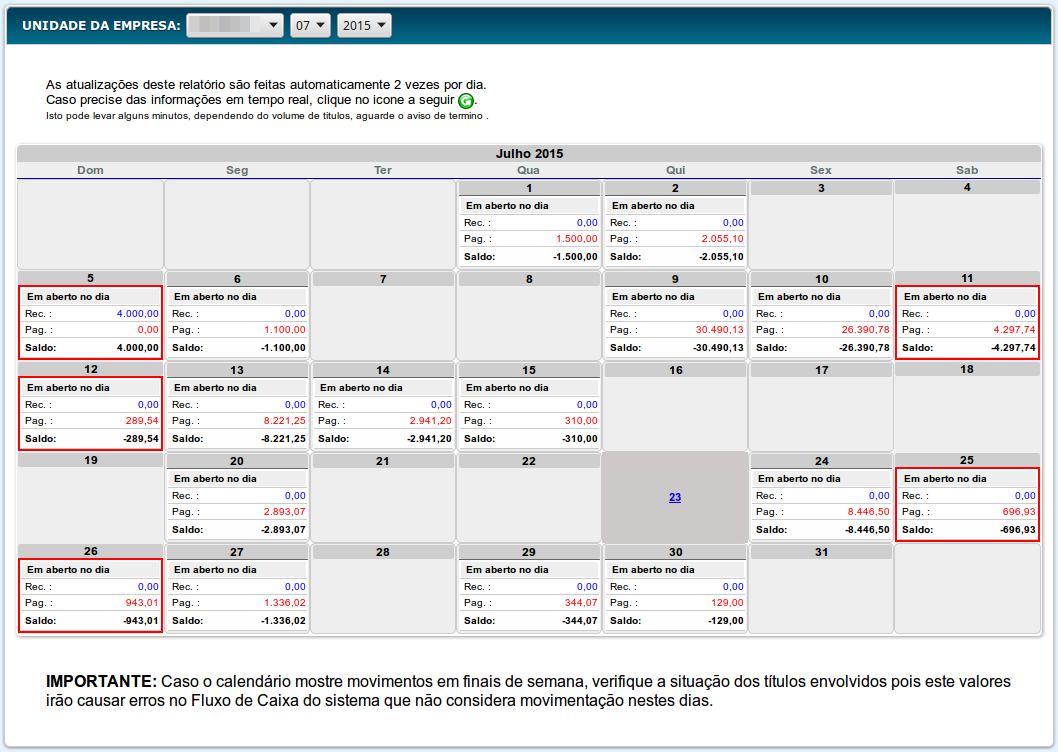Open the Unidade da Empresa dropdown
The height and width of the screenshot is (752, 1058).
[x=235, y=26]
